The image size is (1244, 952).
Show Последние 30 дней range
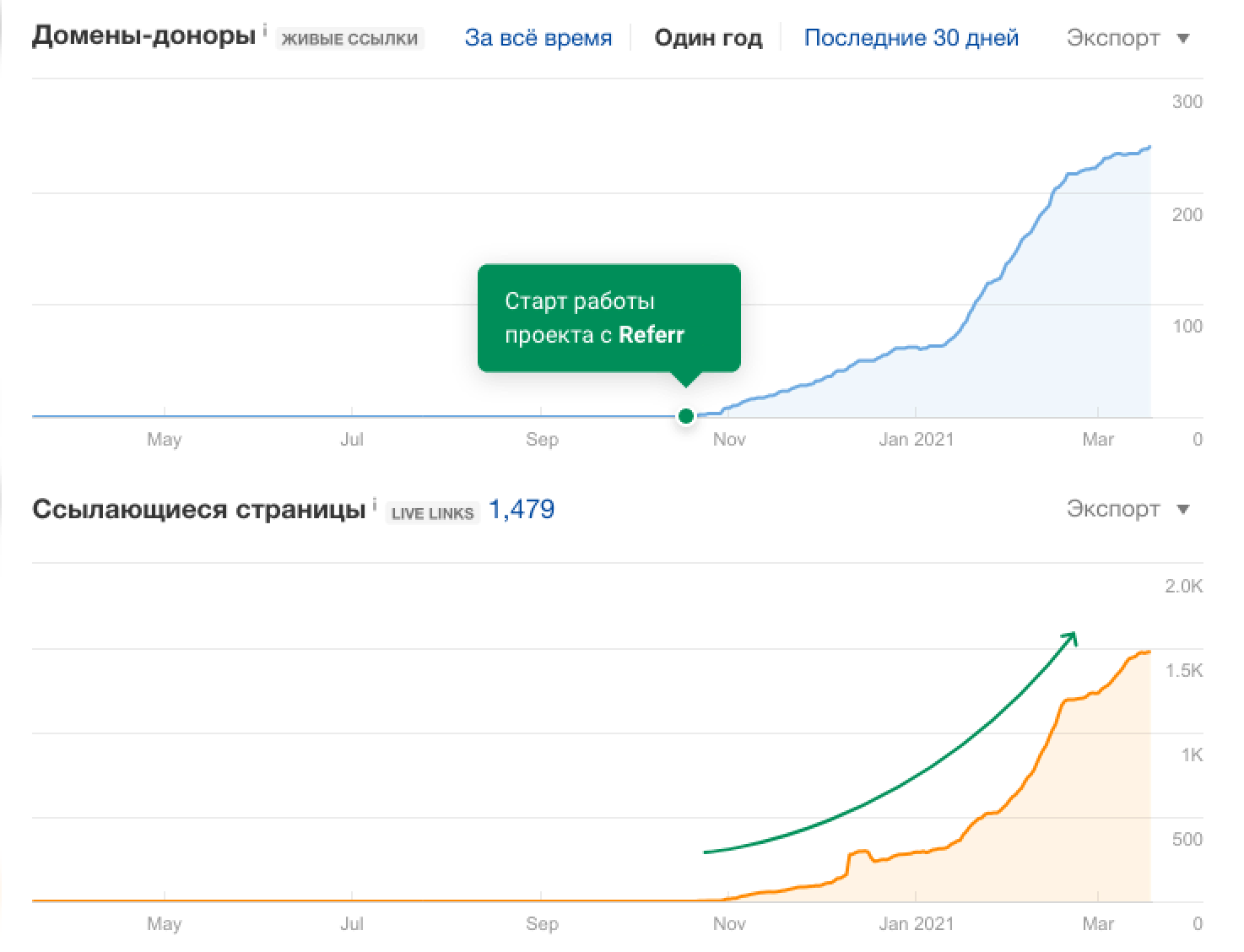[911, 38]
